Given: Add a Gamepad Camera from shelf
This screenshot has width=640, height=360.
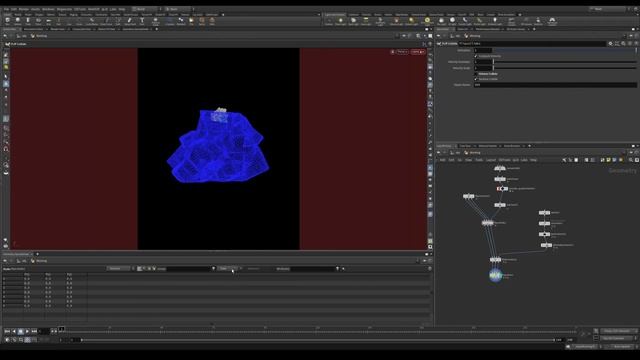Looking at the screenshot, I should coord(552,21).
